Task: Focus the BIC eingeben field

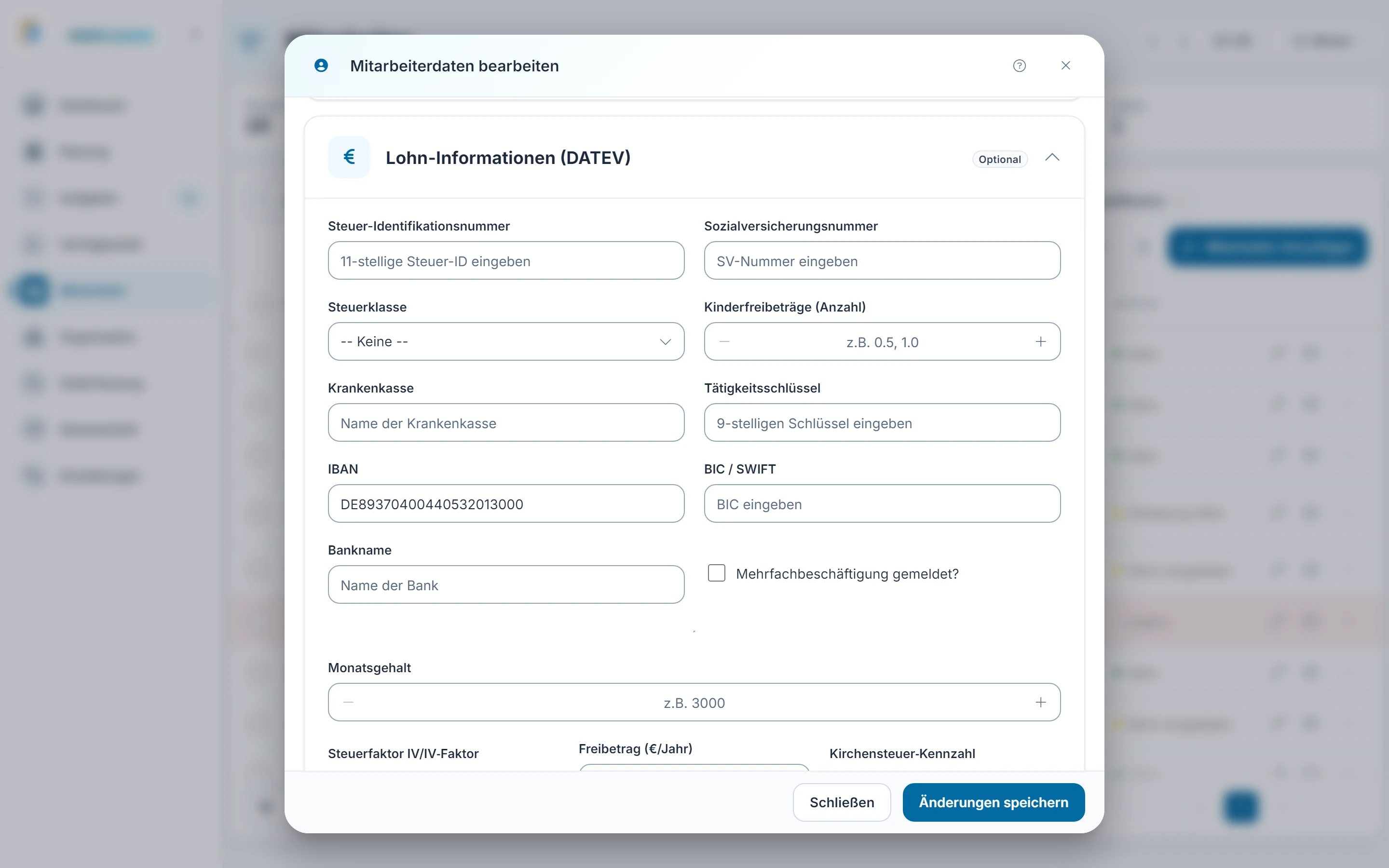Action: coord(882,503)
